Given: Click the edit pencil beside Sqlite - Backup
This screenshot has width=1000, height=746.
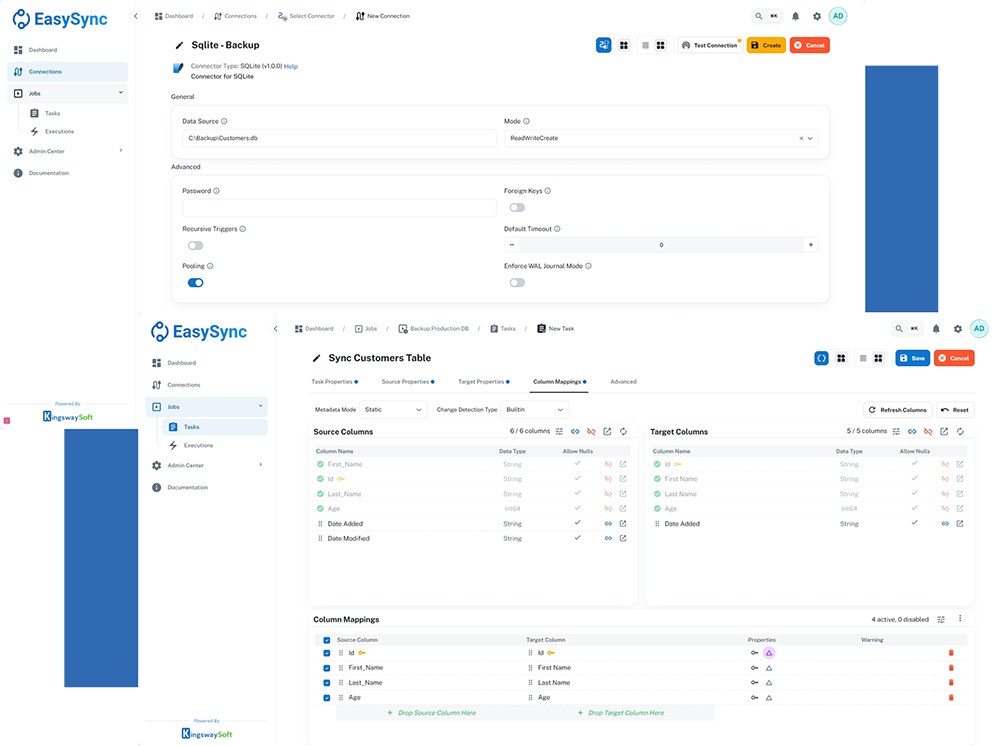Looking at the screenshot, I should click(x=179, y=45).
